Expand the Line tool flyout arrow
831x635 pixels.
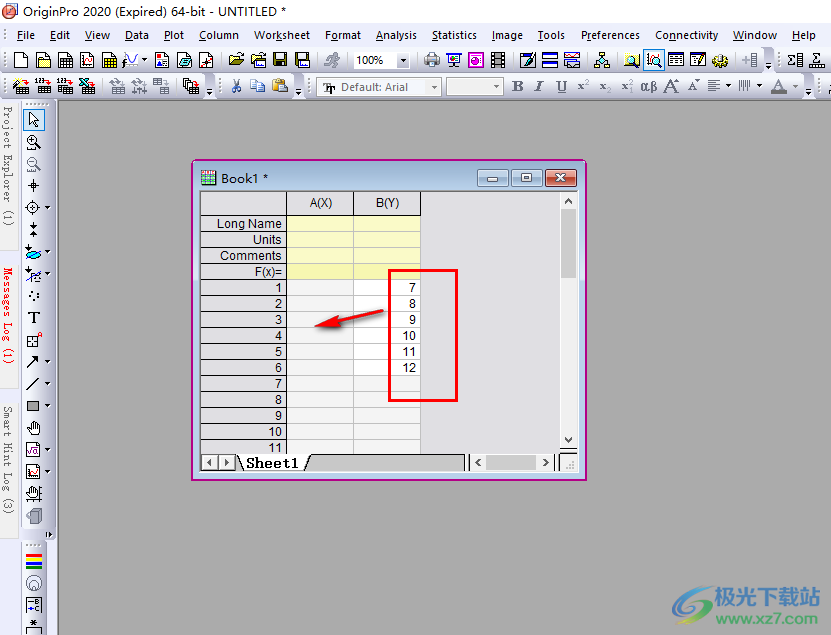(x=47, y=383)
